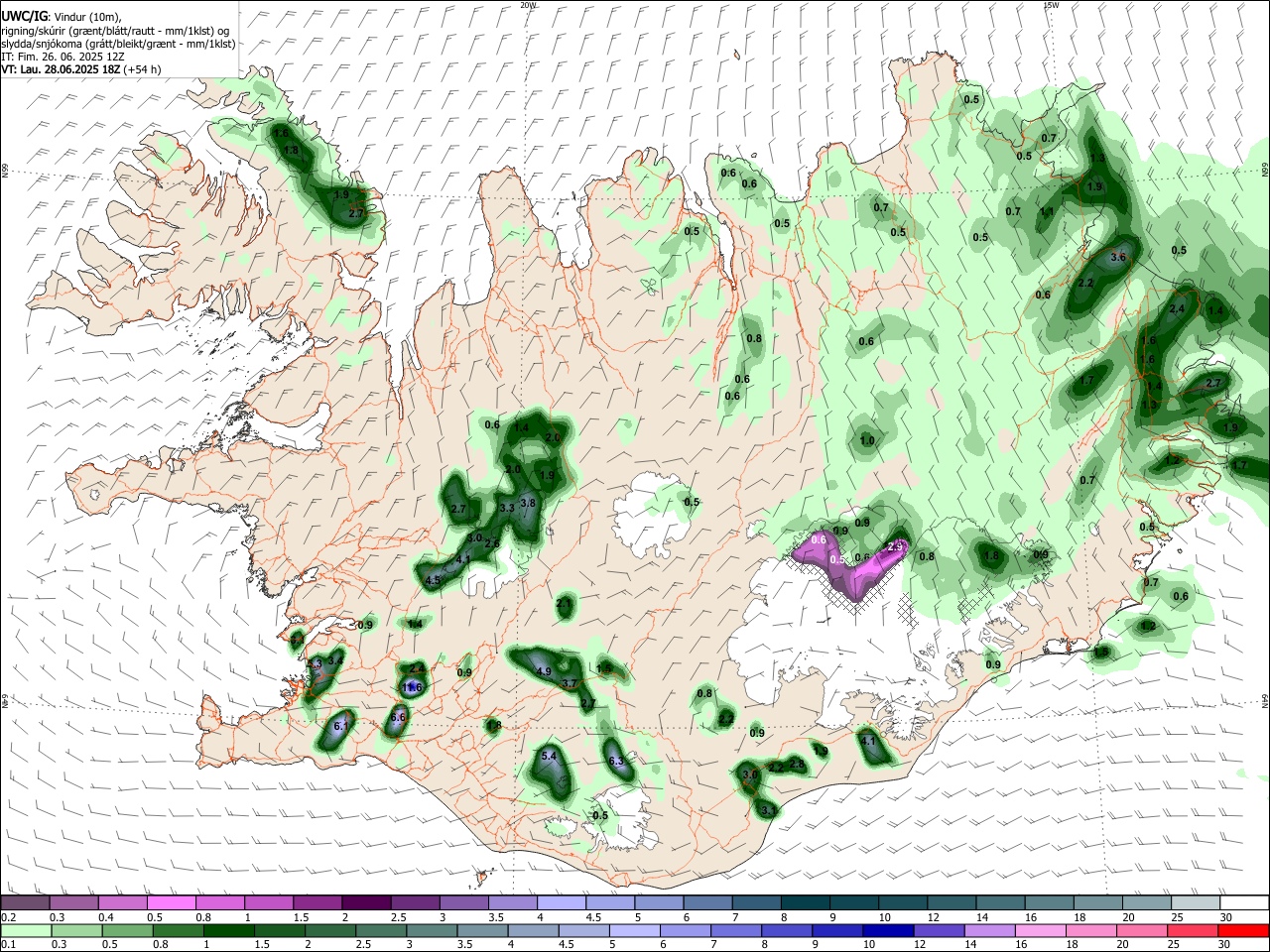Screen dimensions: 1270x952
Task: Click the 15W longitude label
Action: (x=1051, y=5)
